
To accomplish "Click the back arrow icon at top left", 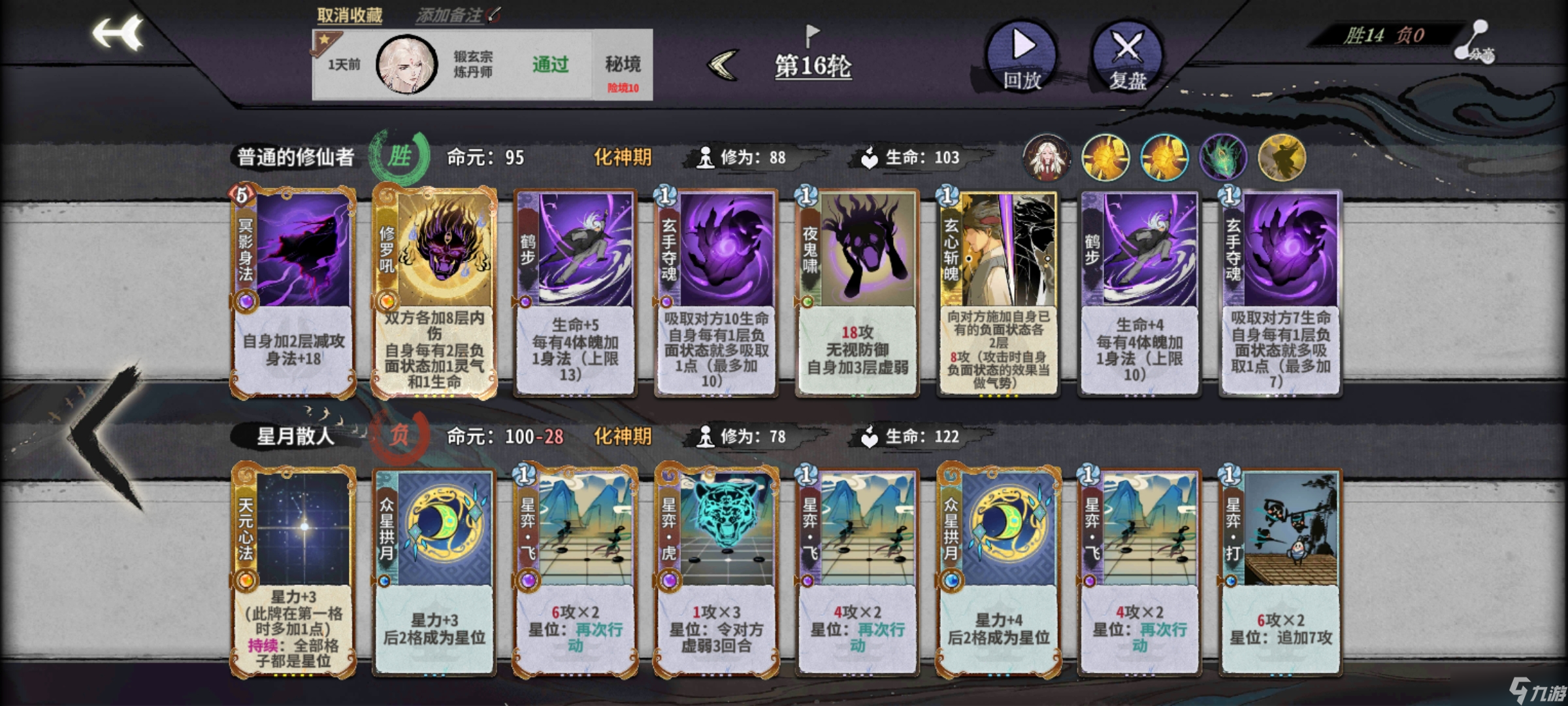I will 118,33.
